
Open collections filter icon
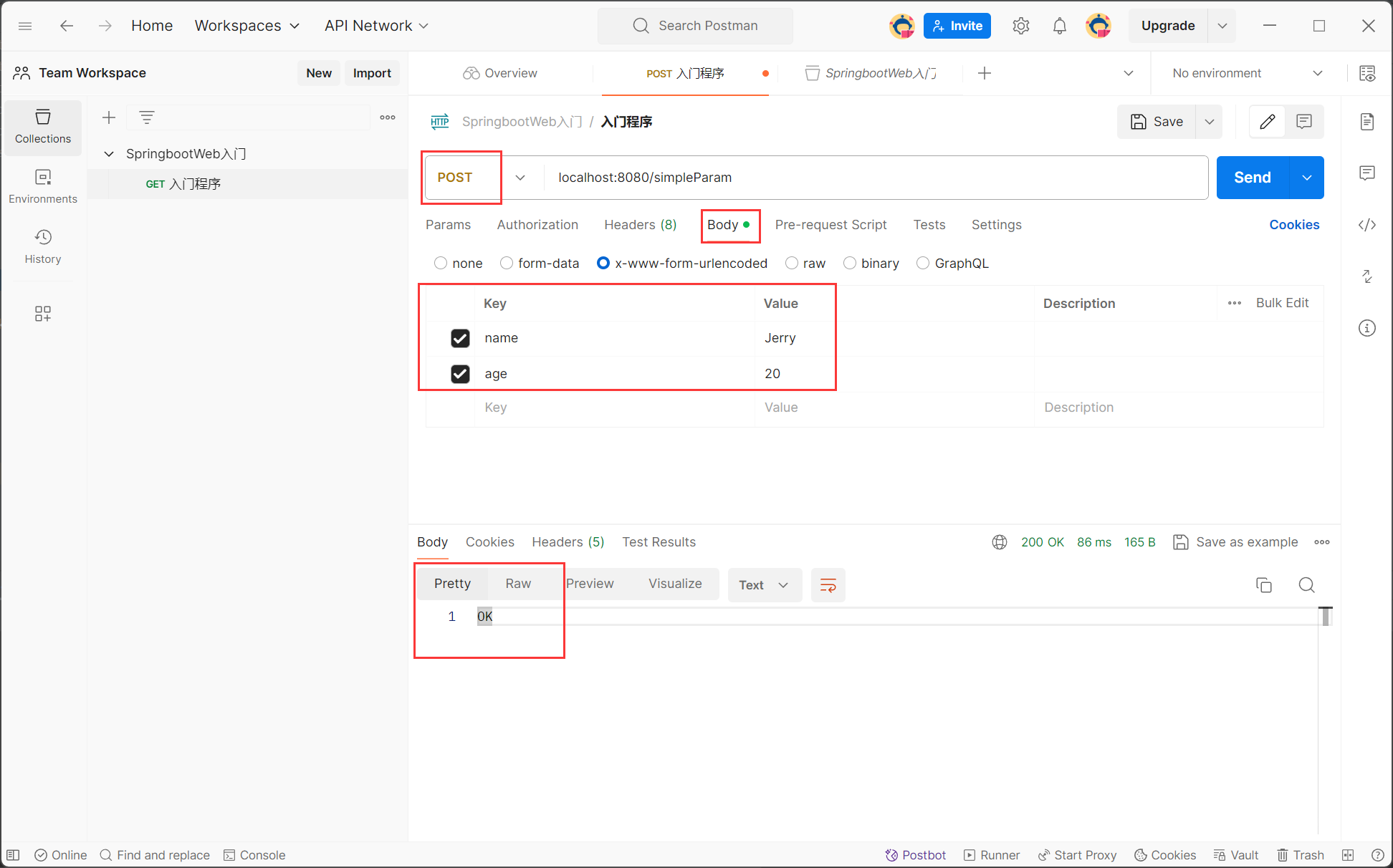coord(147,117)
